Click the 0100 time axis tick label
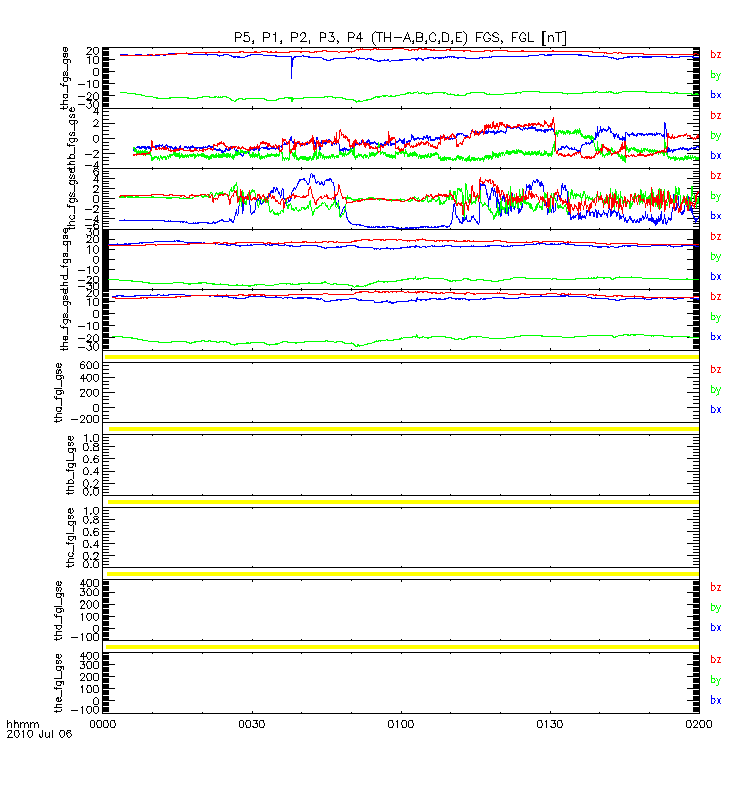 (x=401, y=724)
